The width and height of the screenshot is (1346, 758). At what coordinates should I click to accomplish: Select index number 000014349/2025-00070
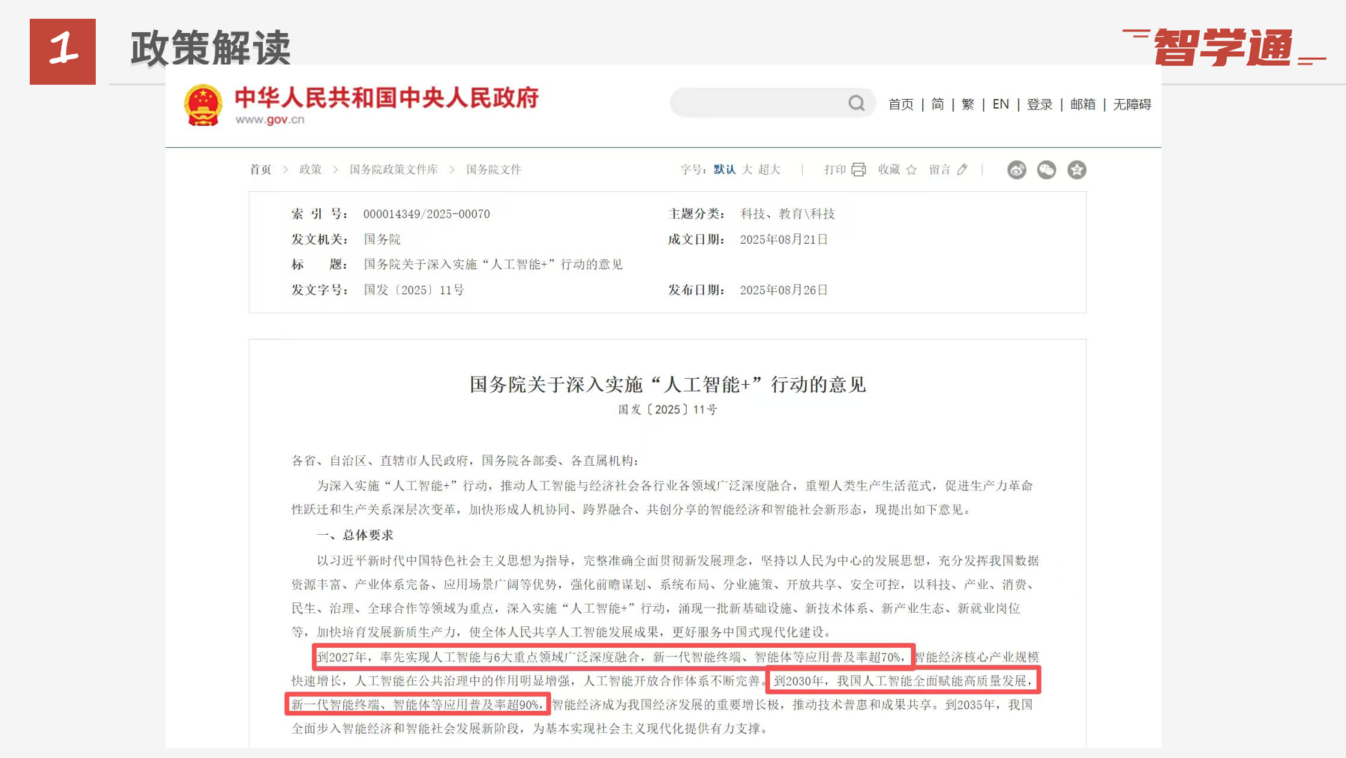tap(427, 214)
